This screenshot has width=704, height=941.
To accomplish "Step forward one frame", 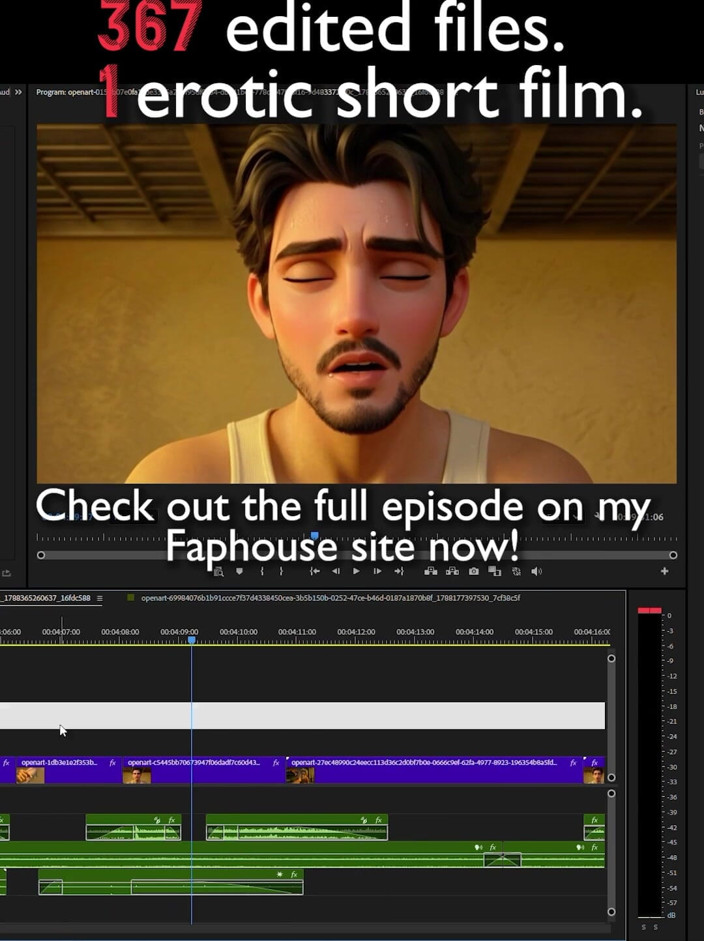I will (377, 571).
